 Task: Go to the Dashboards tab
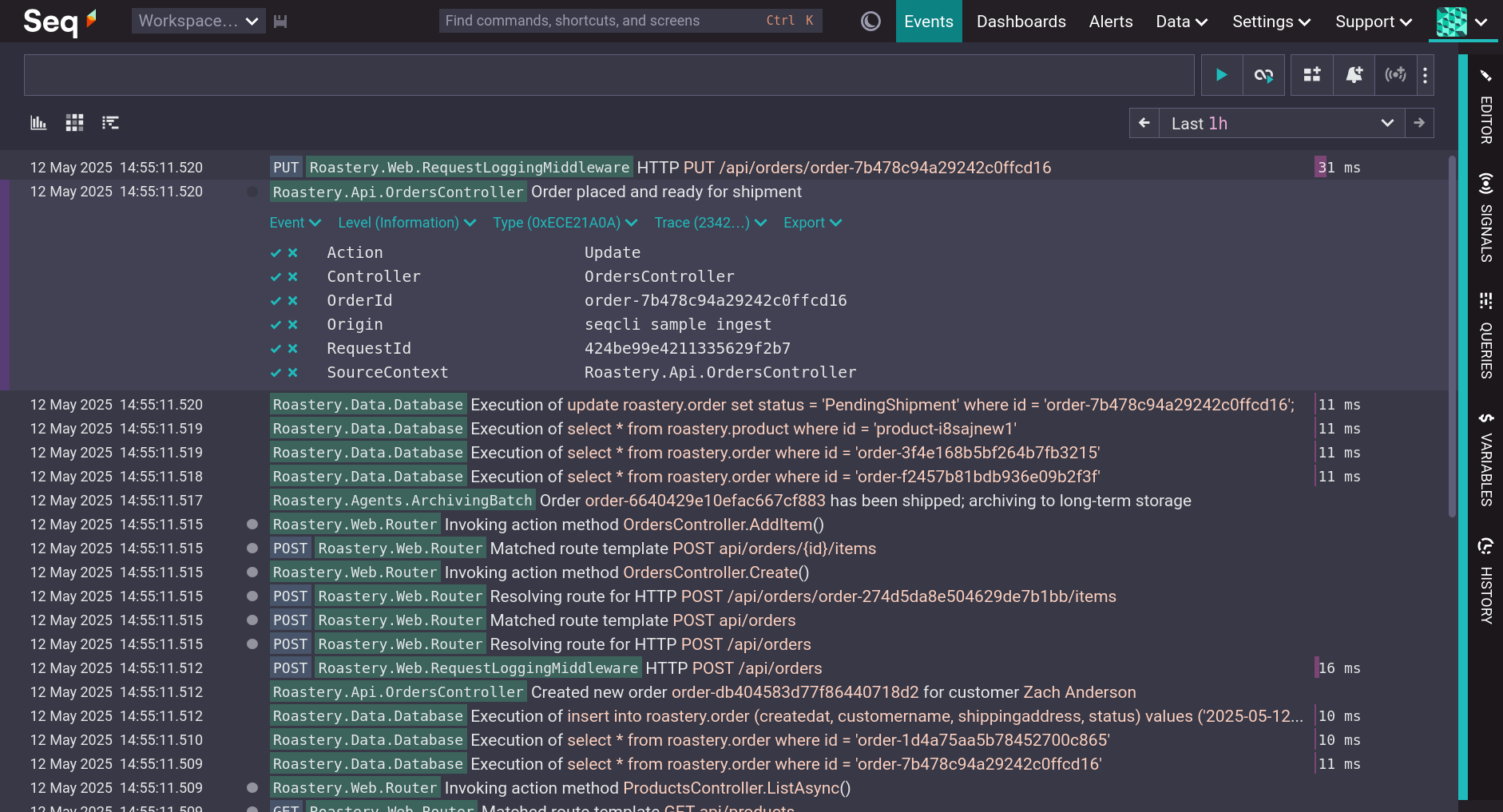point(1021,22)
